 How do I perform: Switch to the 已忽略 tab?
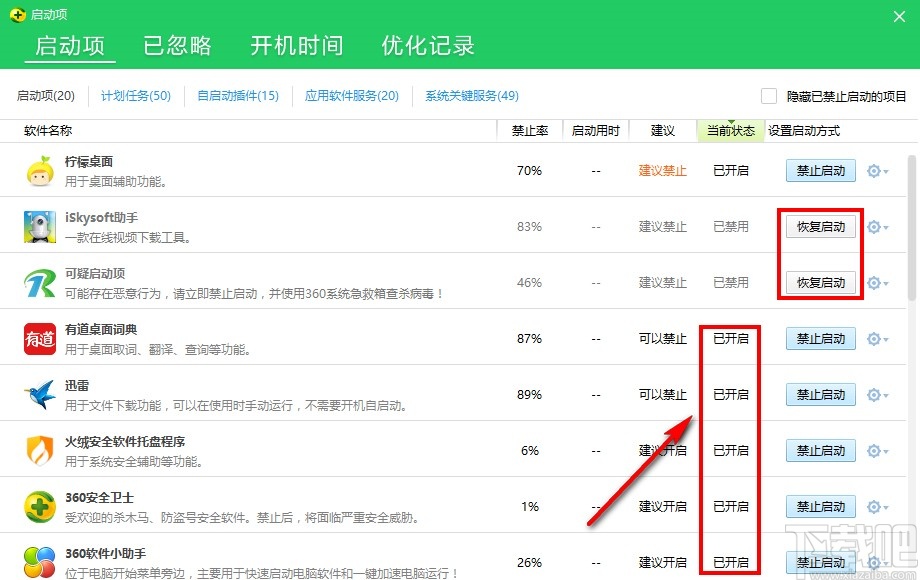[x=177, y=46]
